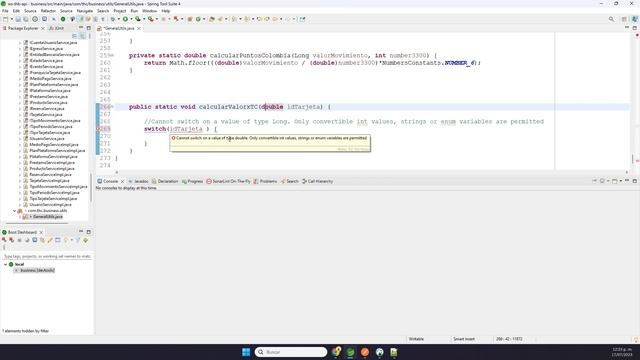Expand IPlataformaService.java tree node
This screenshot has width=640, height=360.
(x=20, y=91)
